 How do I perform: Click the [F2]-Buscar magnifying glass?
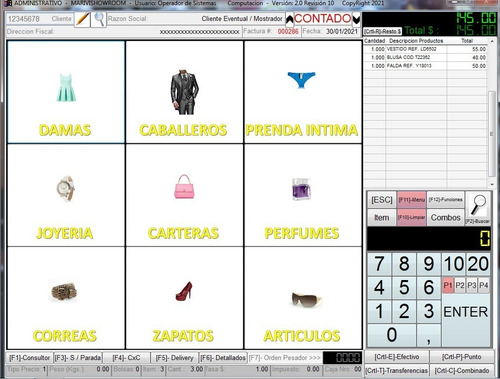point(478,208)
